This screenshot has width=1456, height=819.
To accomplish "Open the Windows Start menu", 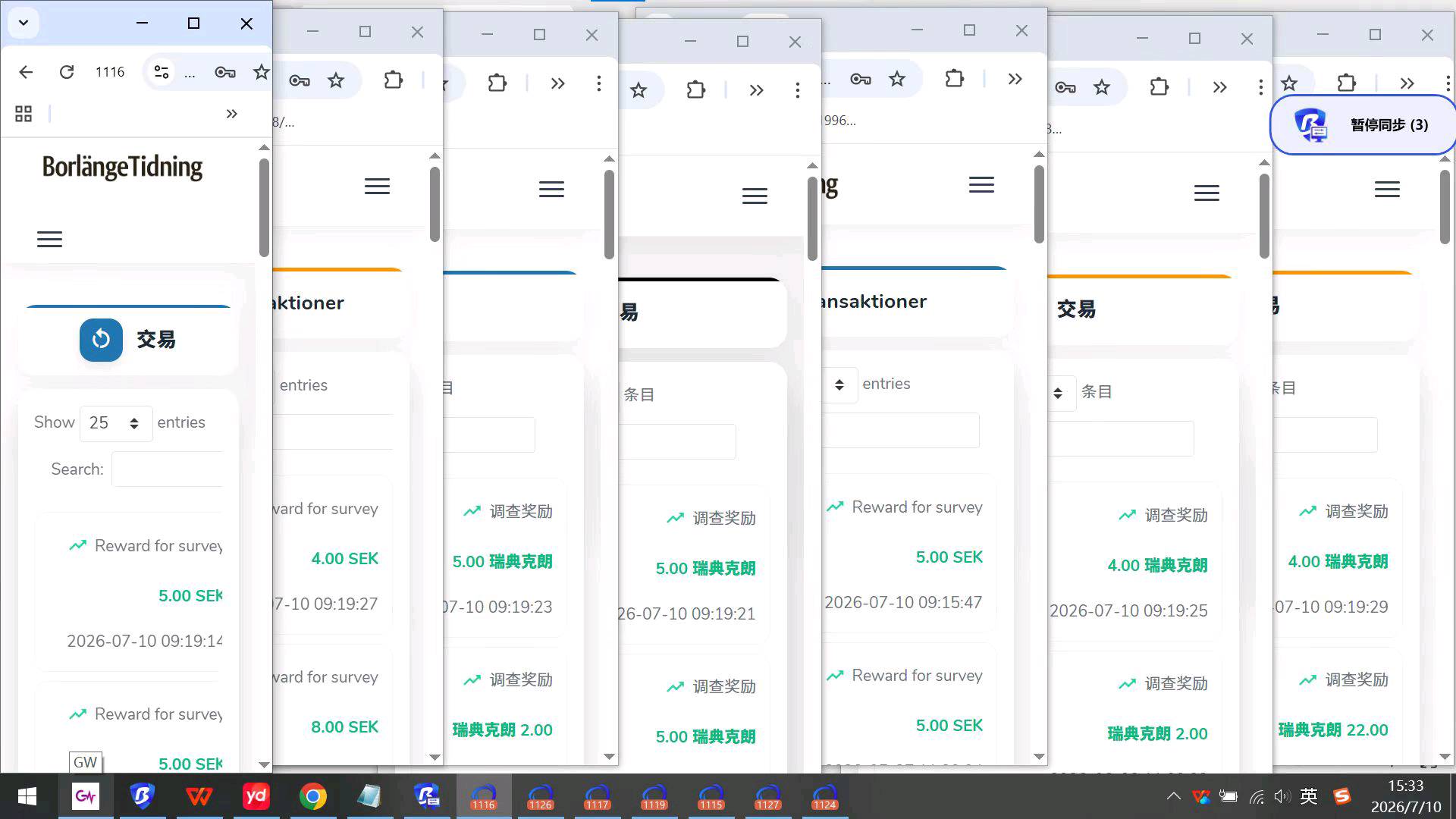I will 27,796.
